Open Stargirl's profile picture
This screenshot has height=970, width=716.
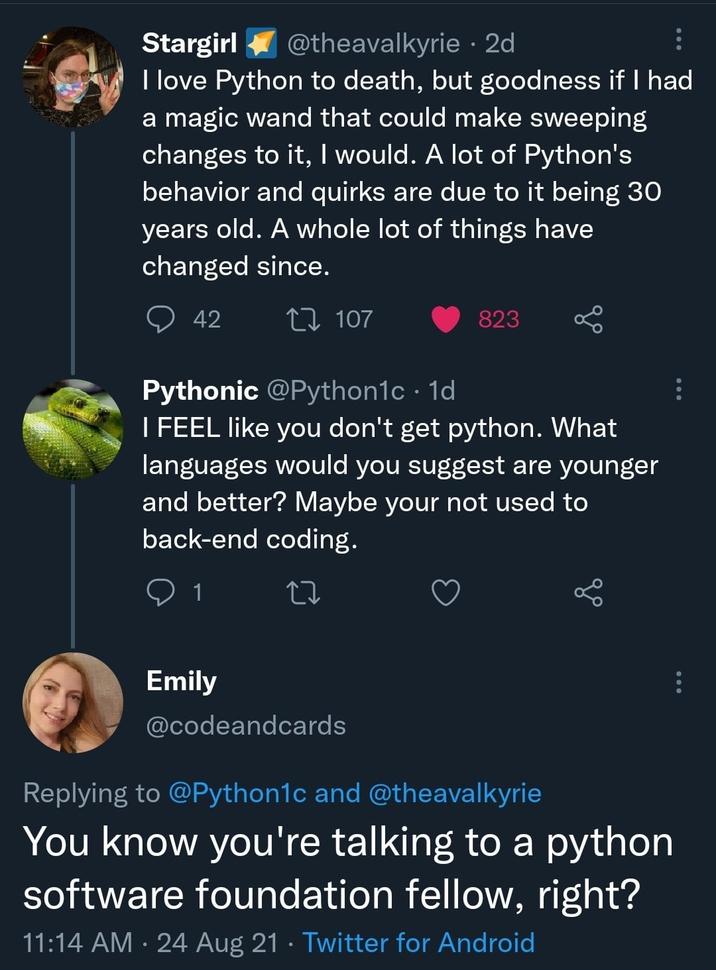72,77
